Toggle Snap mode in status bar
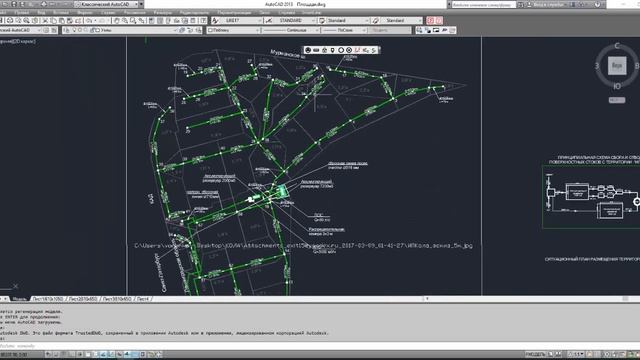This screenshot has height=360, width=640. (x=56, y=354)
